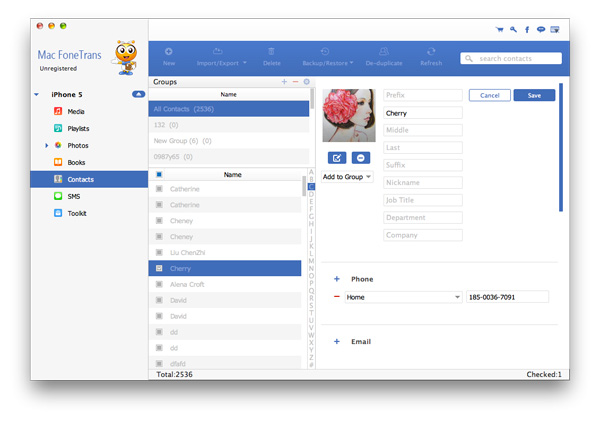The height and width of the screenshot is (422, 600).
Task: Click the eject button beside iPhone 5
Action: (x=139, y=94)
